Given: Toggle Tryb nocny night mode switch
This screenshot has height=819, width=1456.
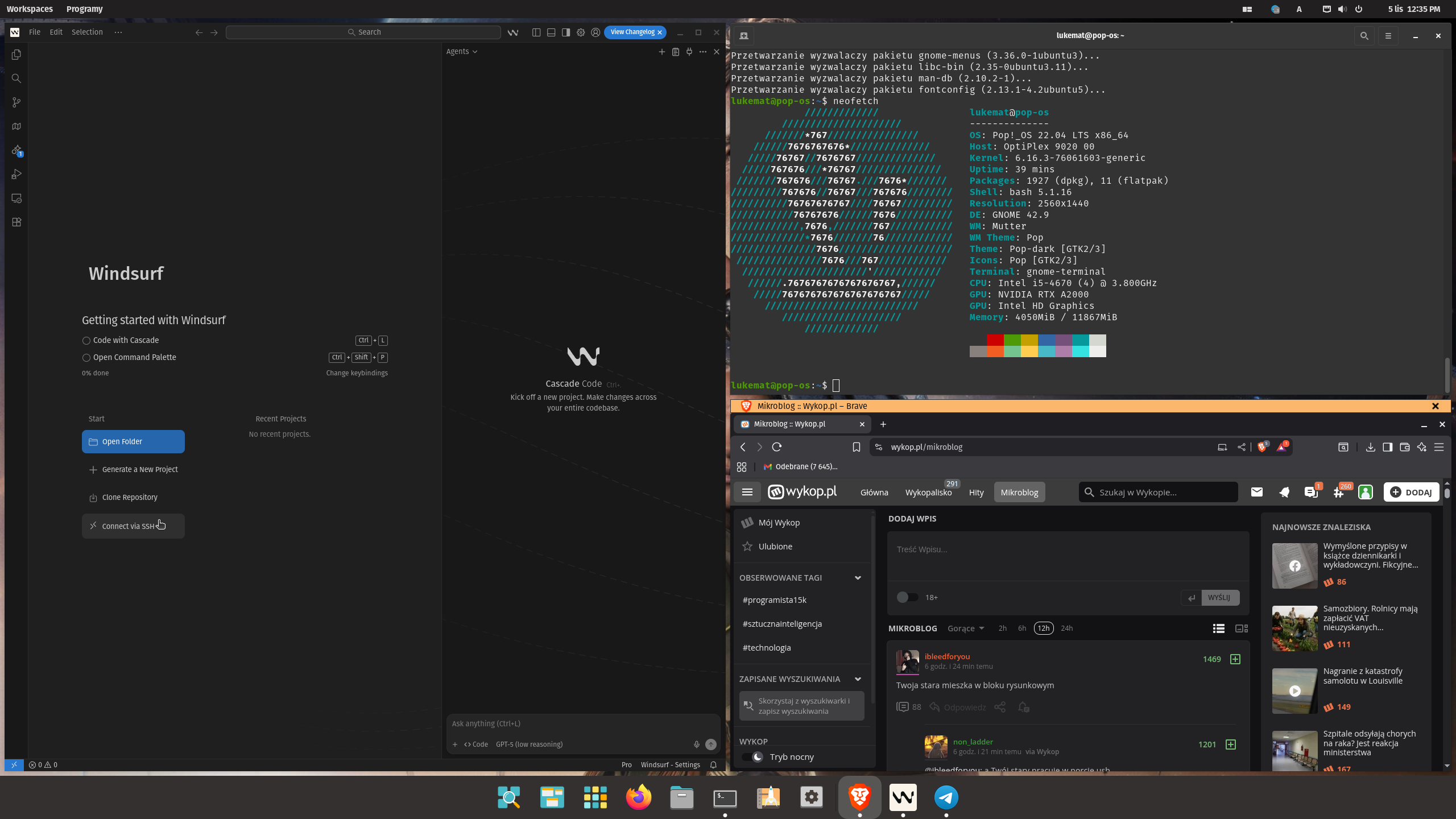Looking at the screenshot, I should 752,757.
